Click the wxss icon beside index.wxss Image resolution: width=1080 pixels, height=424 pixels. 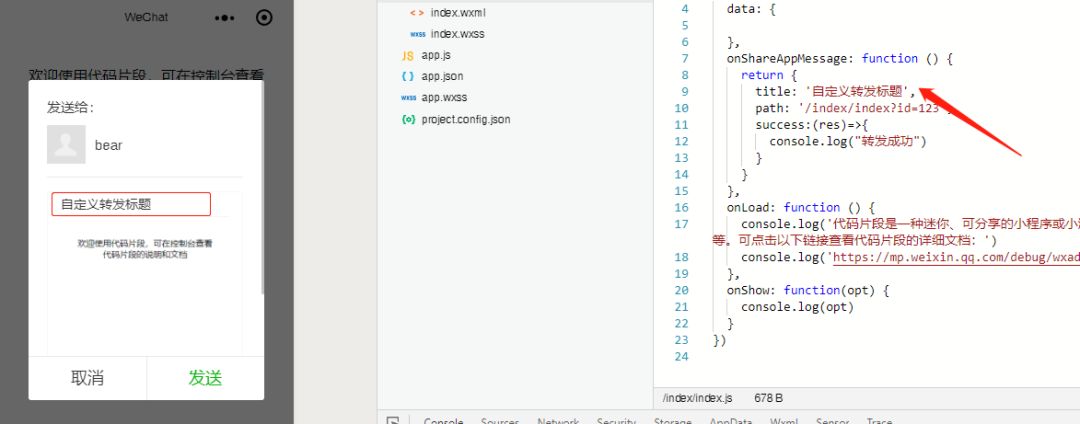click(x=417, y=34)
